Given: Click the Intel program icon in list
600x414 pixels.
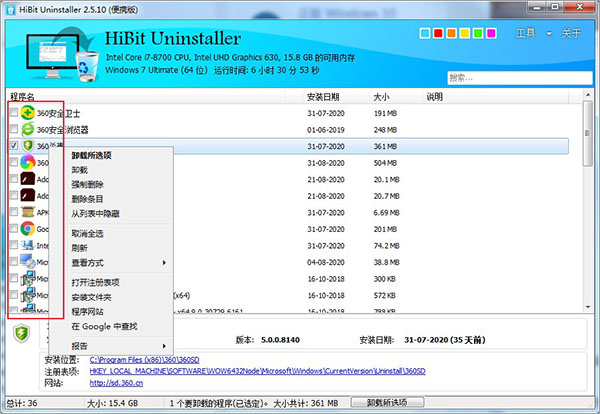Looking at the screenshot, I should point(28,245).
